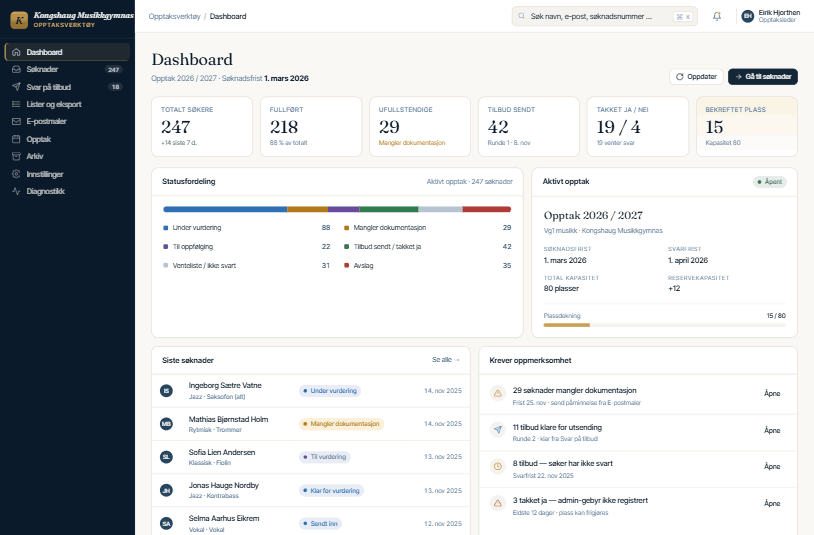Click the Opptak 2026 / 2027 heading

point(593,215)
